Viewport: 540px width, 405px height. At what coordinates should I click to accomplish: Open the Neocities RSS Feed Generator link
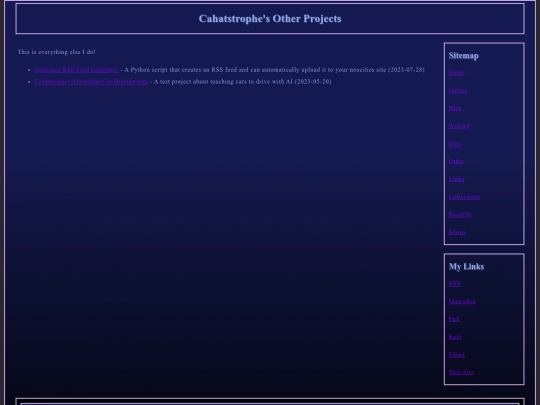[x=76, y=70]
